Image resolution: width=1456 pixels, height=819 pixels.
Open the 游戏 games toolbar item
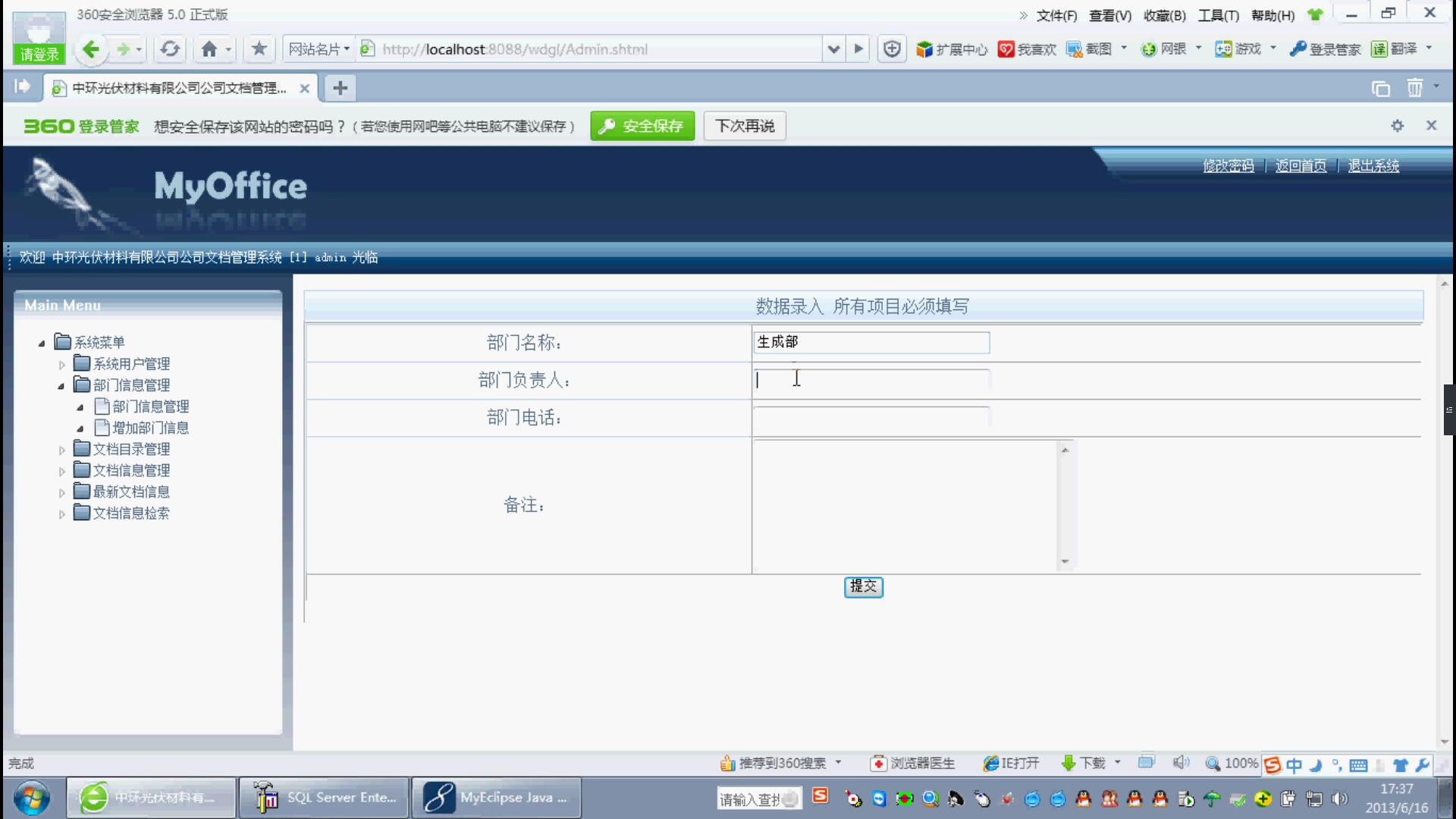[x=1238, y=49]
